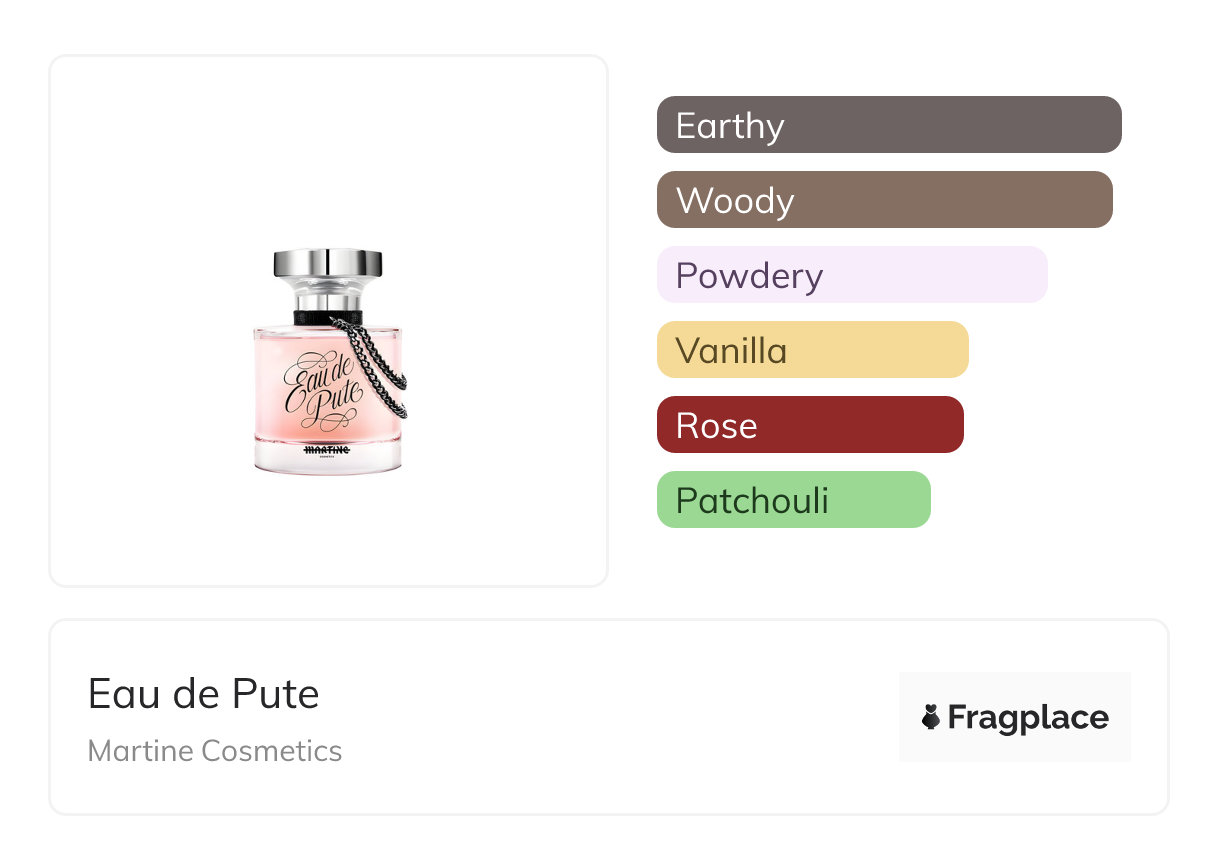Select the Woody accord bar
Screen dimensions: 1218x864
click(884, 200)
